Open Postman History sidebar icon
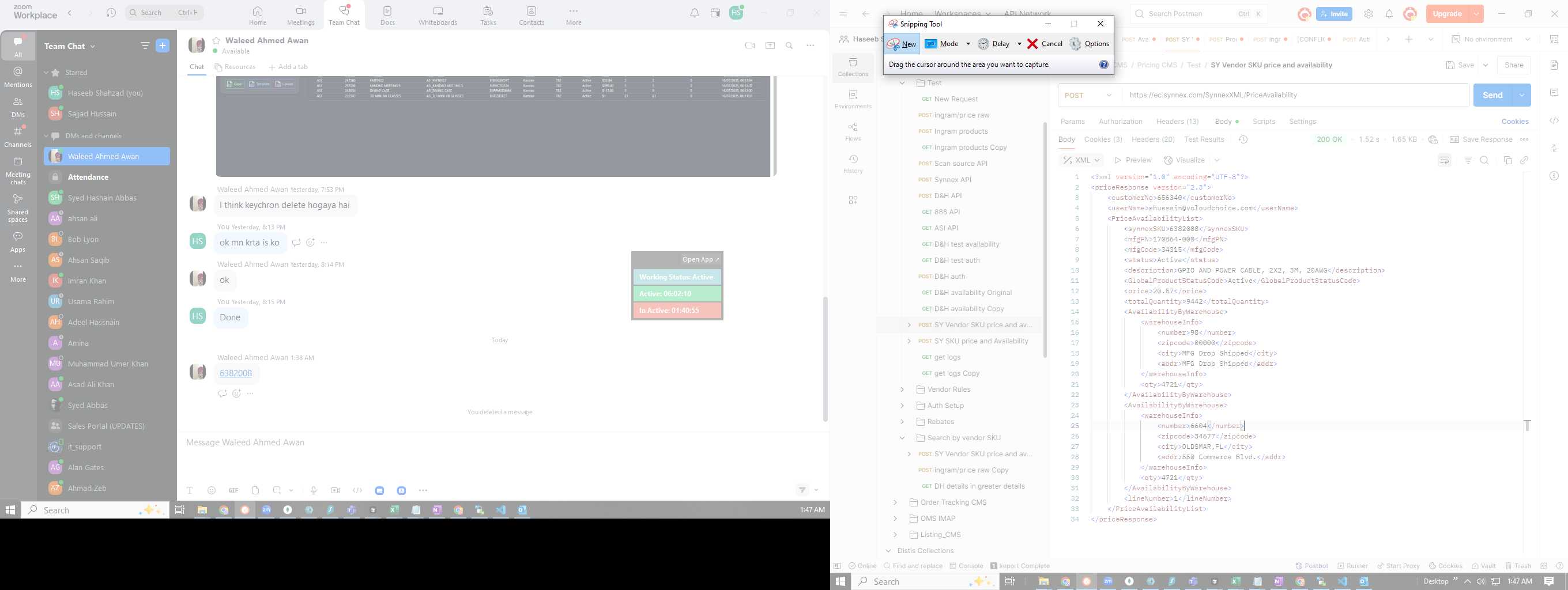This screenshot has height=590, width=1568. coord(853,164)
